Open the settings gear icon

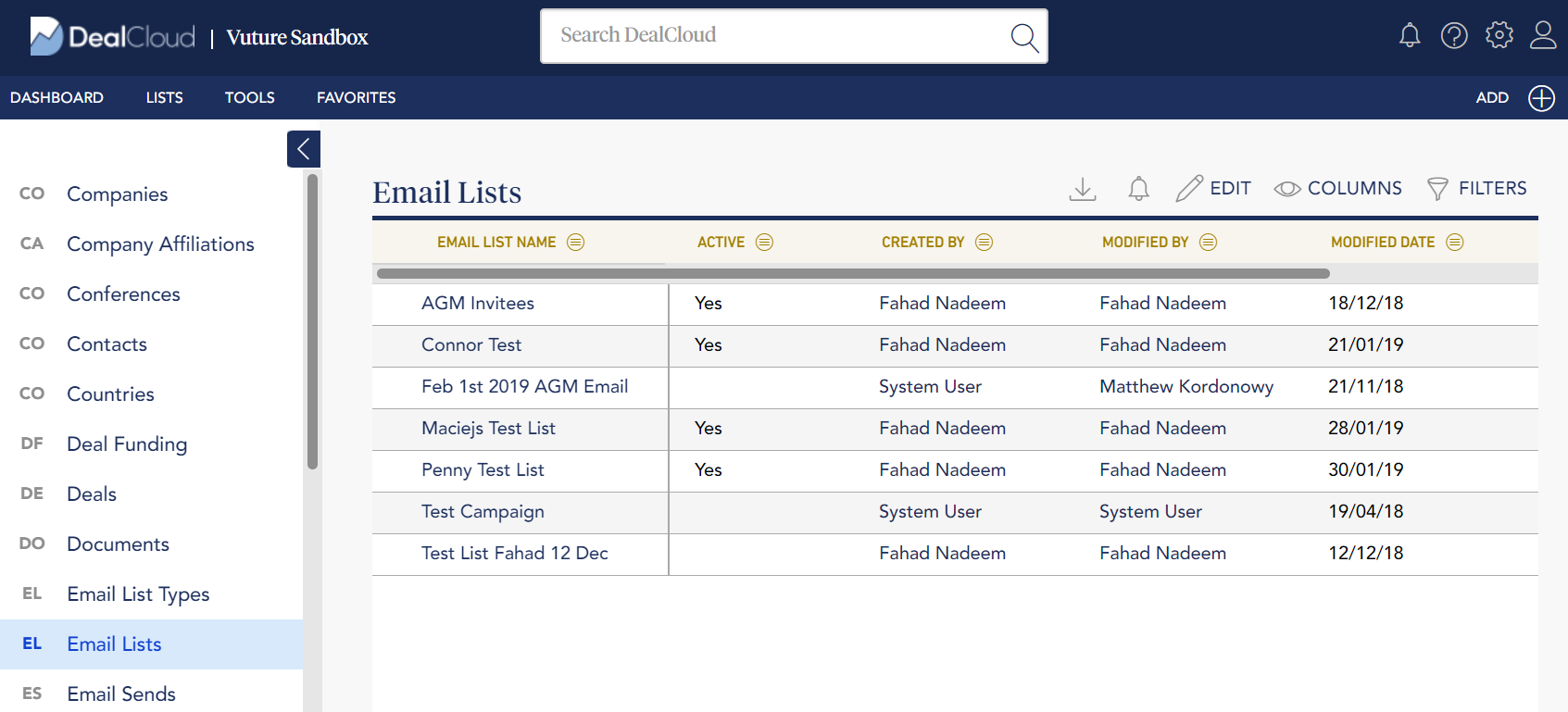click(1499, 36)
